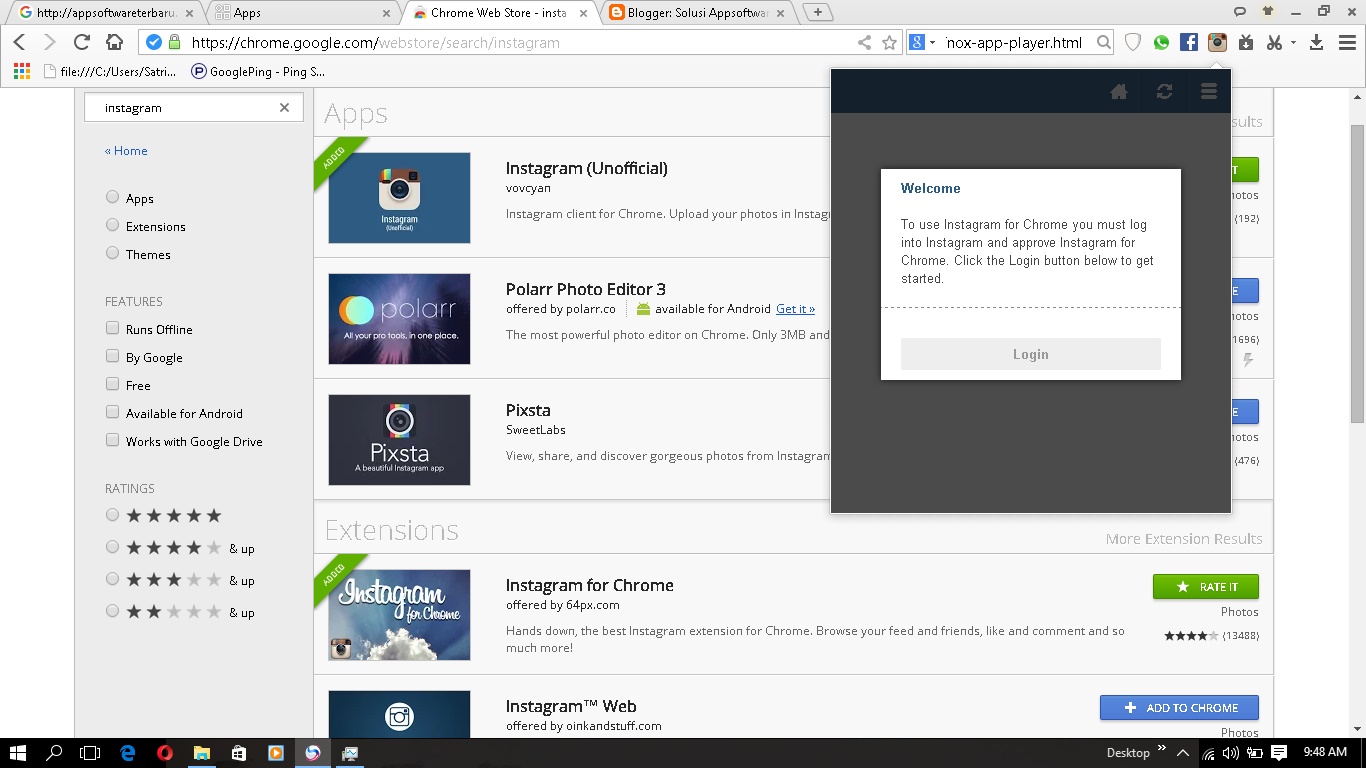Screen dimensions: 1366x768
Task: Open the menu icon in Instagram popup
Action: pyautogui.click(x=1209, y=91)
